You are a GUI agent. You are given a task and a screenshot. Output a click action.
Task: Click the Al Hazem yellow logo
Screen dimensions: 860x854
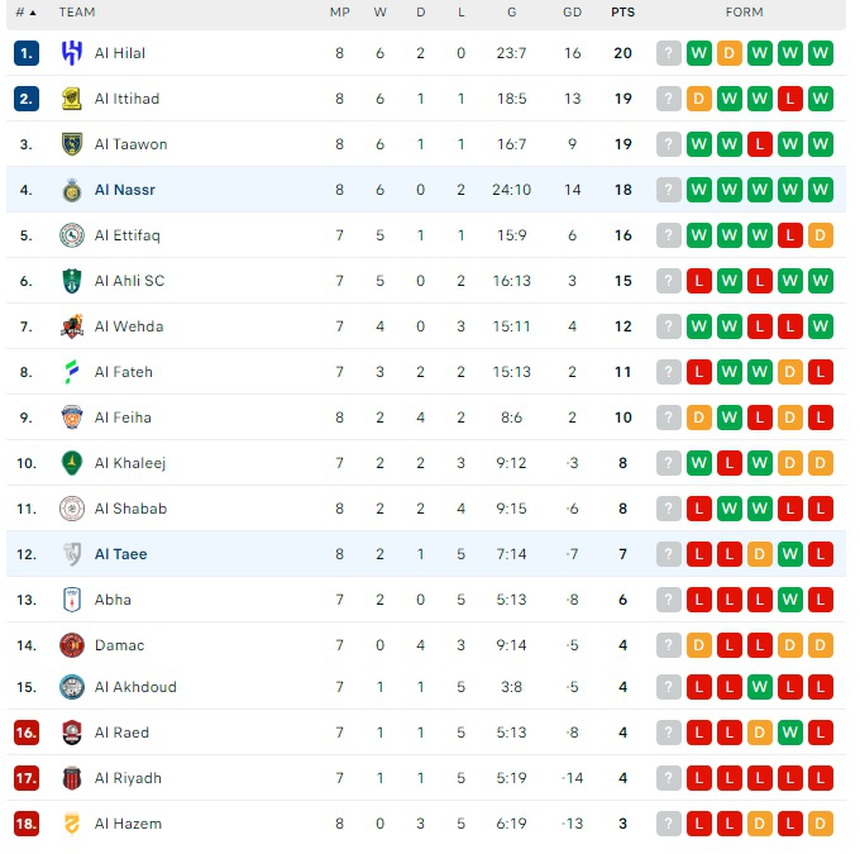point(72,824)
